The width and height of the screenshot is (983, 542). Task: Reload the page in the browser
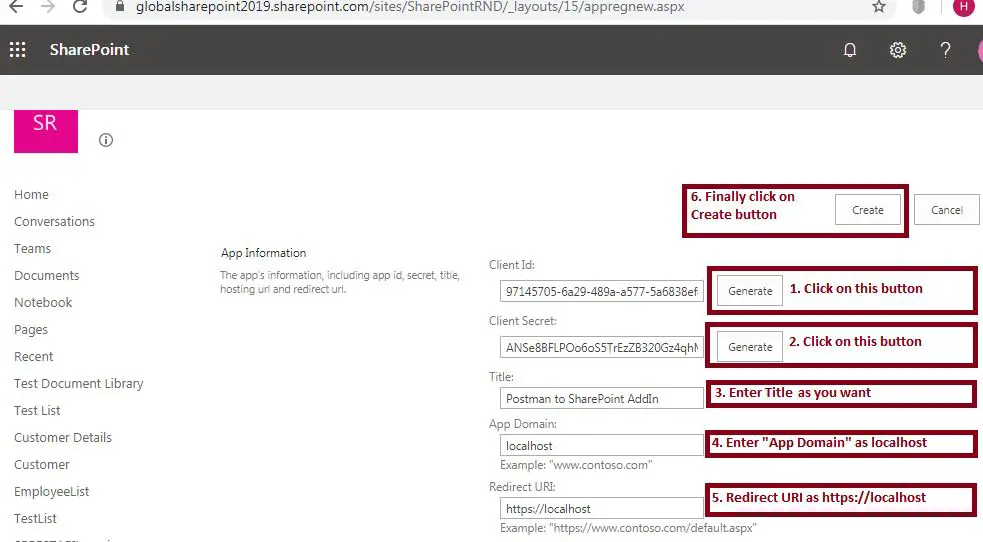pos(80,6)
